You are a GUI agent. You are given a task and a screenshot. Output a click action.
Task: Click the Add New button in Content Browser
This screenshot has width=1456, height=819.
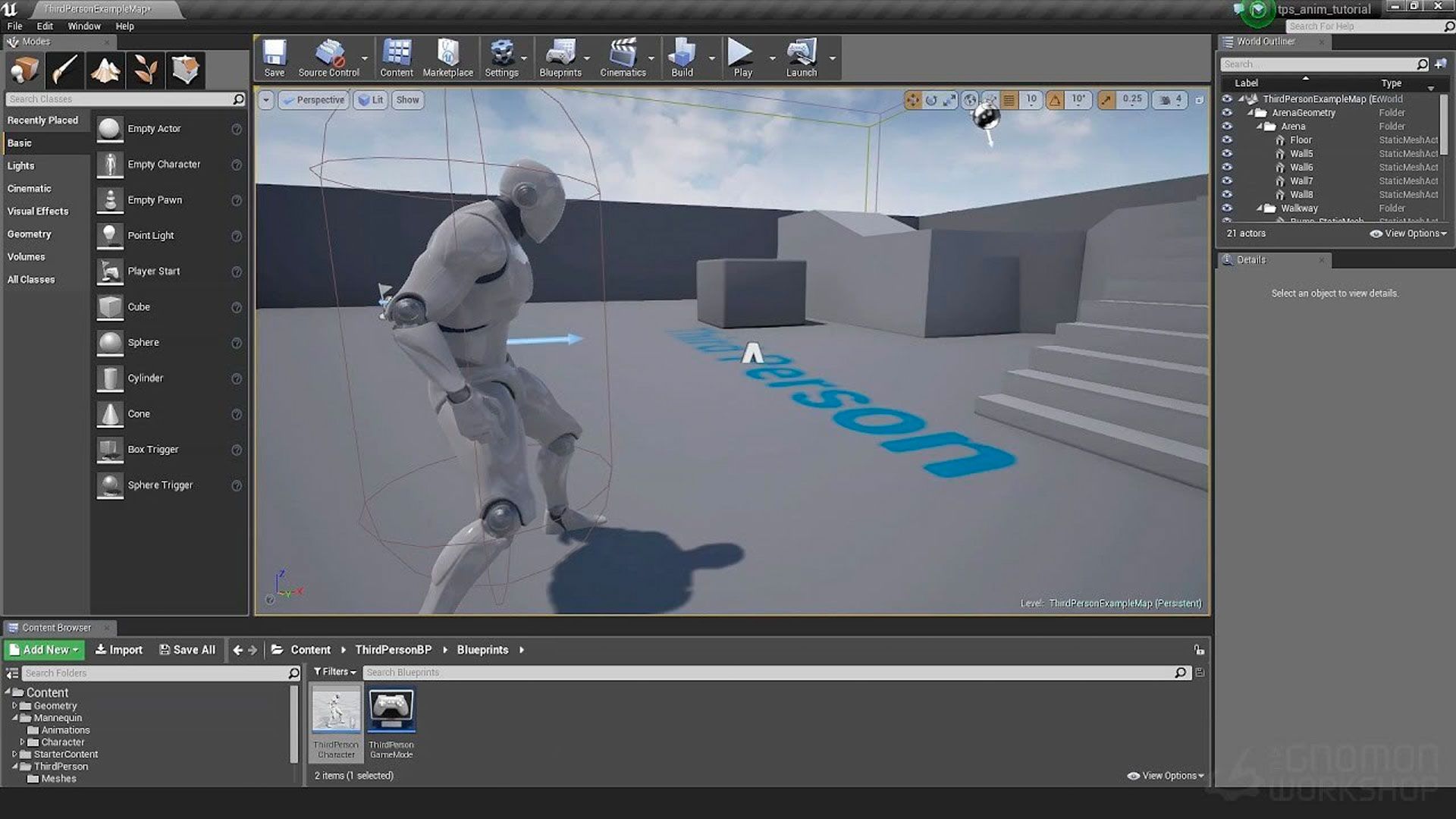(x=43, y=650)
